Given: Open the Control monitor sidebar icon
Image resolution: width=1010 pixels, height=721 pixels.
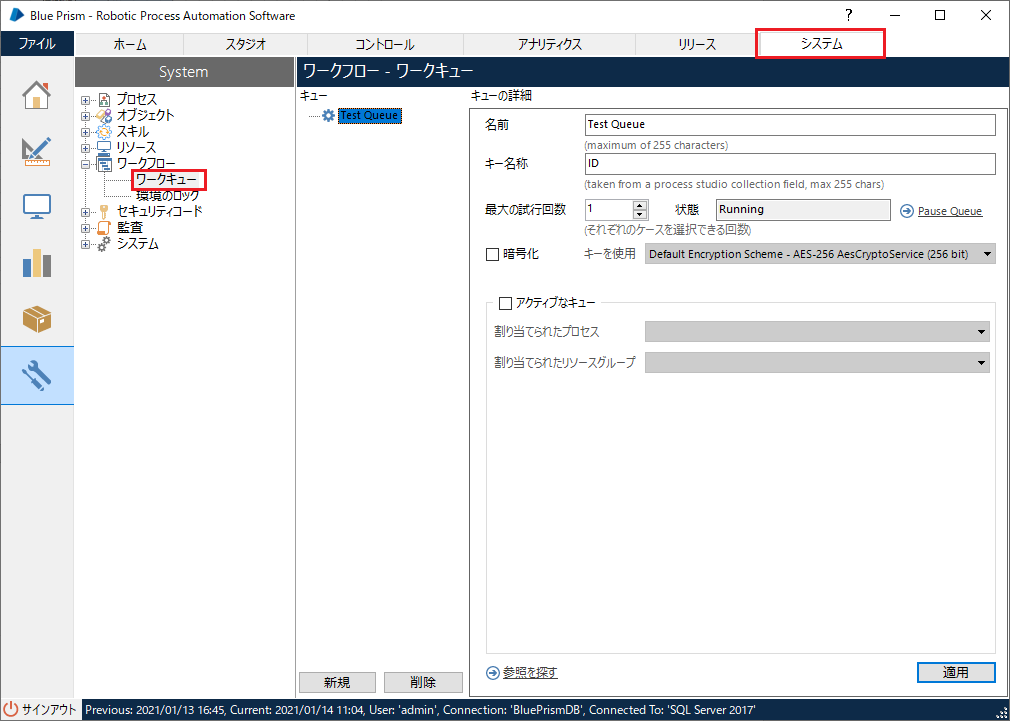Looking at the screenshot, I should [37, 206].
